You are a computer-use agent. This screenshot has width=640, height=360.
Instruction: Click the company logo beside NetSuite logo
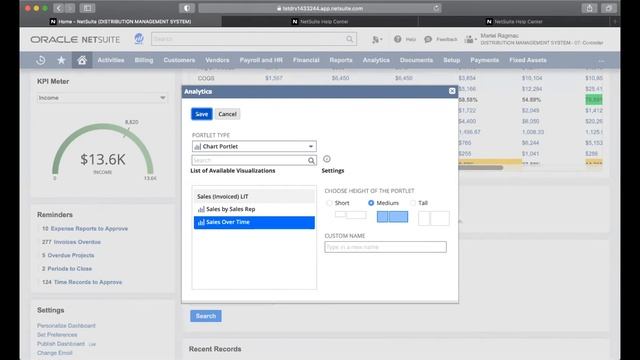[x=139, y=39]
